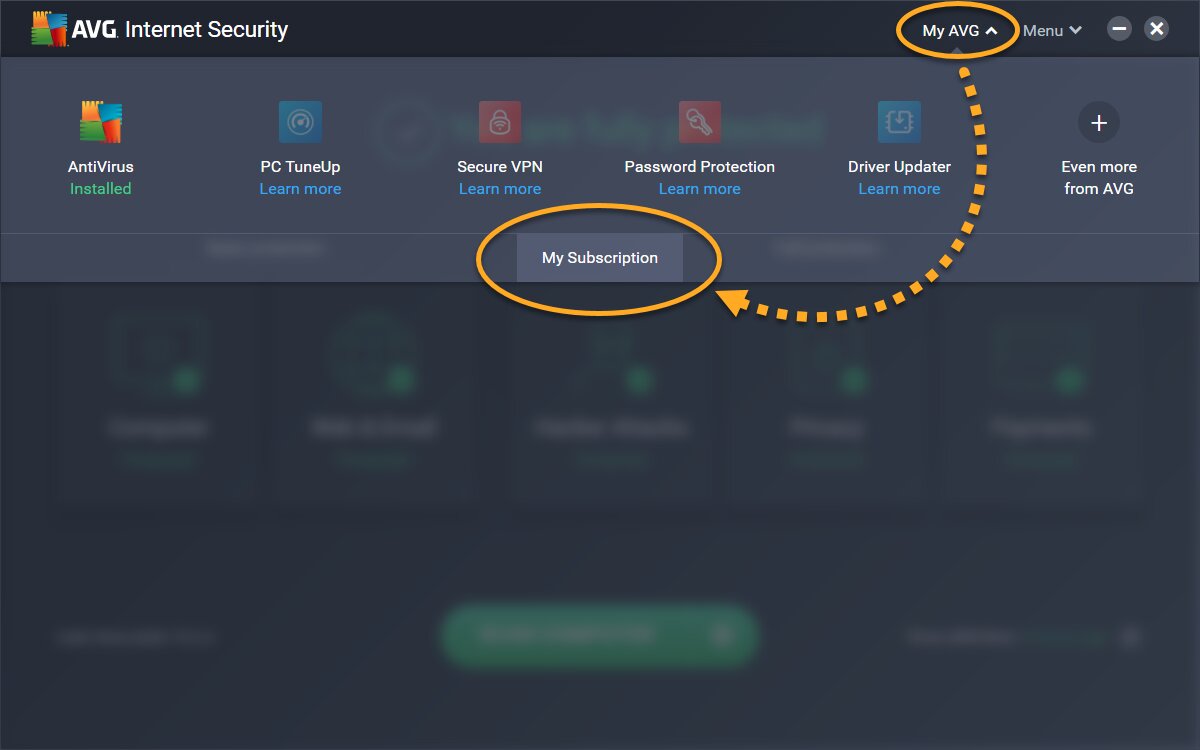Image resolution: width=1200 pixels, height=750 pixels.
Task: Open the My AVG chevron control
Action: tap(989, 30)
